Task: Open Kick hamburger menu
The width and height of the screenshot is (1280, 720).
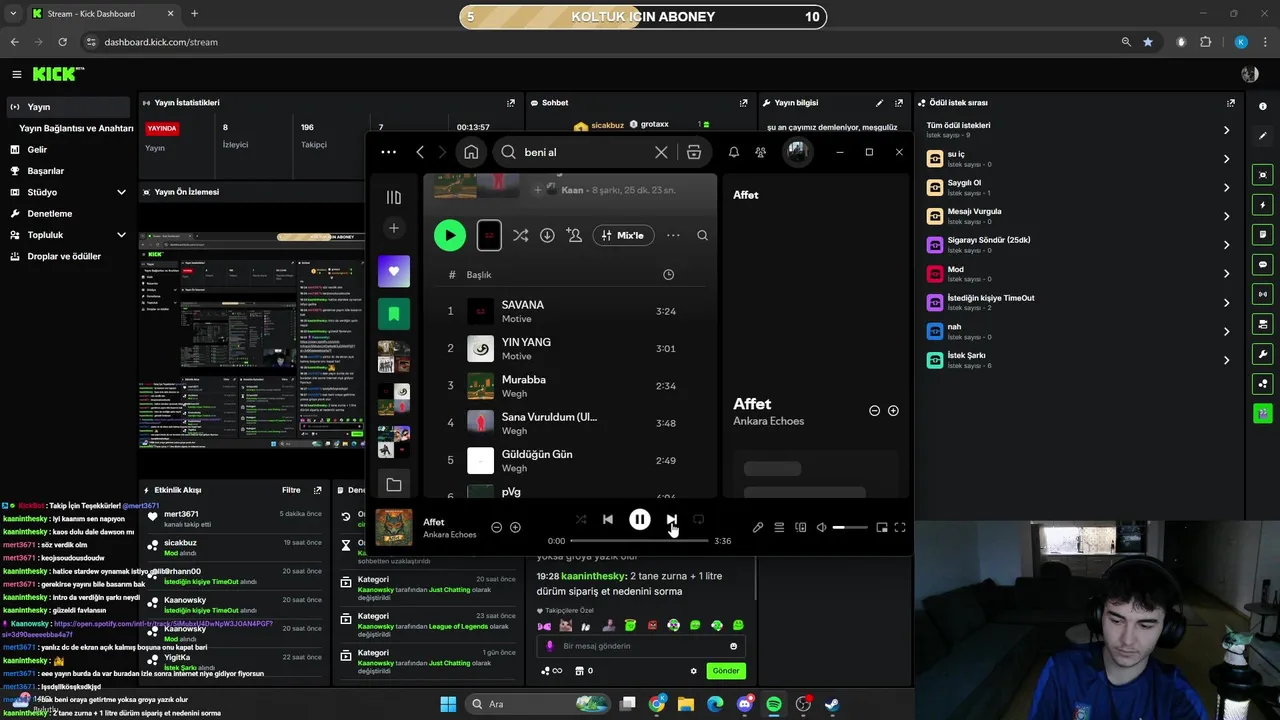Action: pos(16,74)
